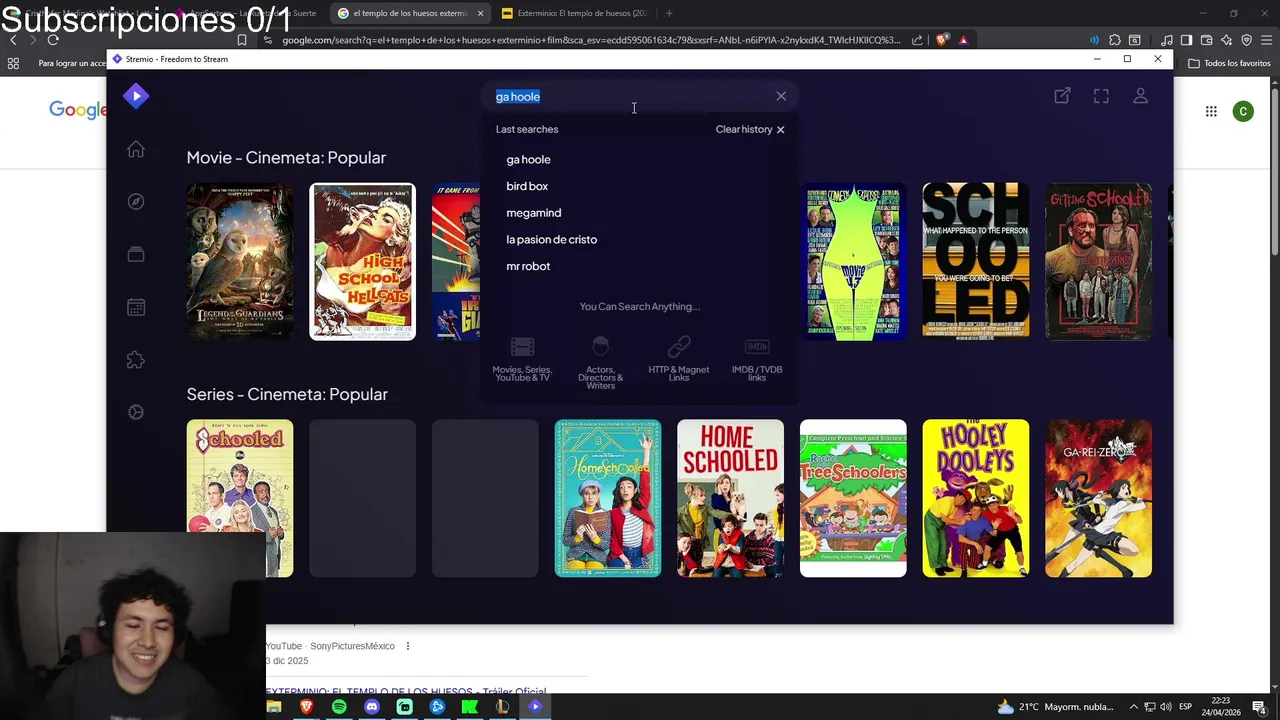Select 'la pasion de cristo' from last searches
The width and height of the screenshot is (1280, 720).
[x=551, y=240]
